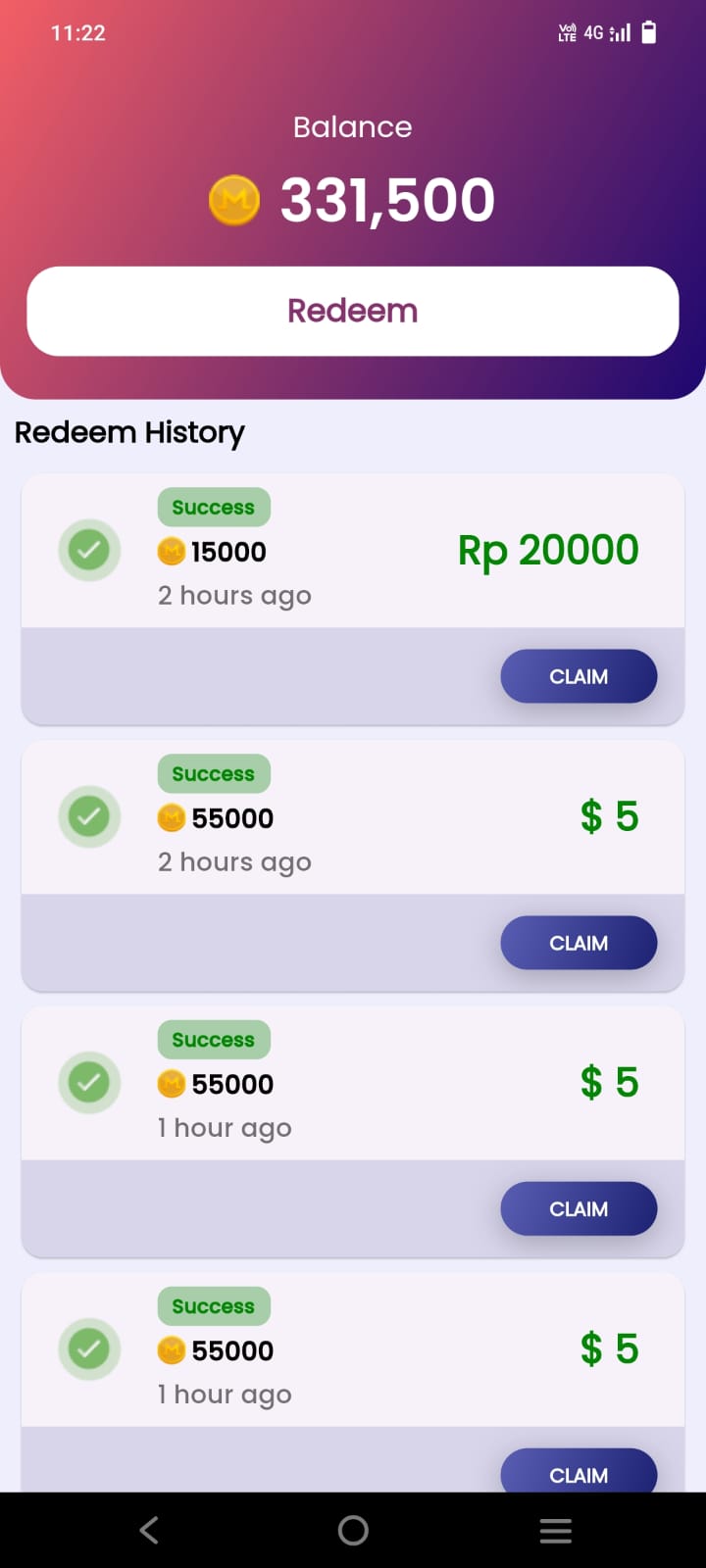Screen dimensions: 706x1568
Task: Hit the bottom partially visible CLAIM button
Action: tap(579, 1472)
